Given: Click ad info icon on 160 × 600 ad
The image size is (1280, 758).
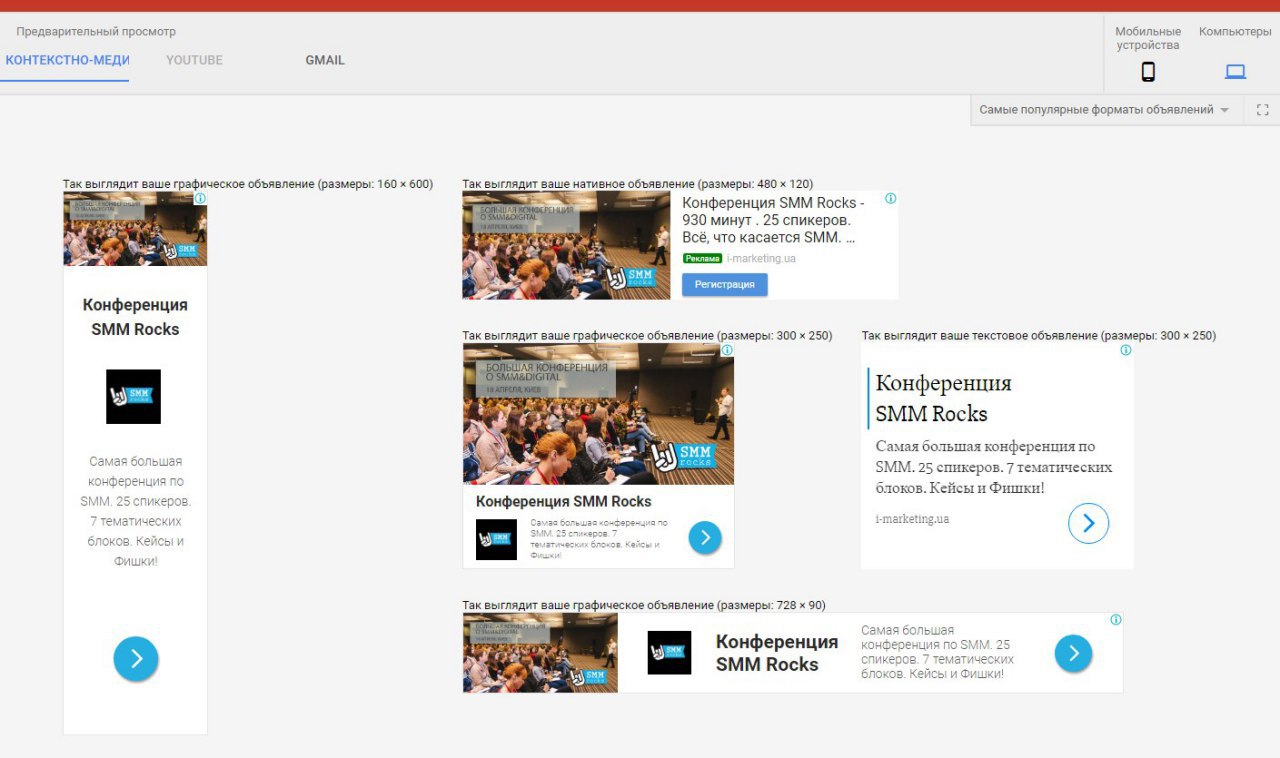Looking at the screenshot, I should pos(200,199).
